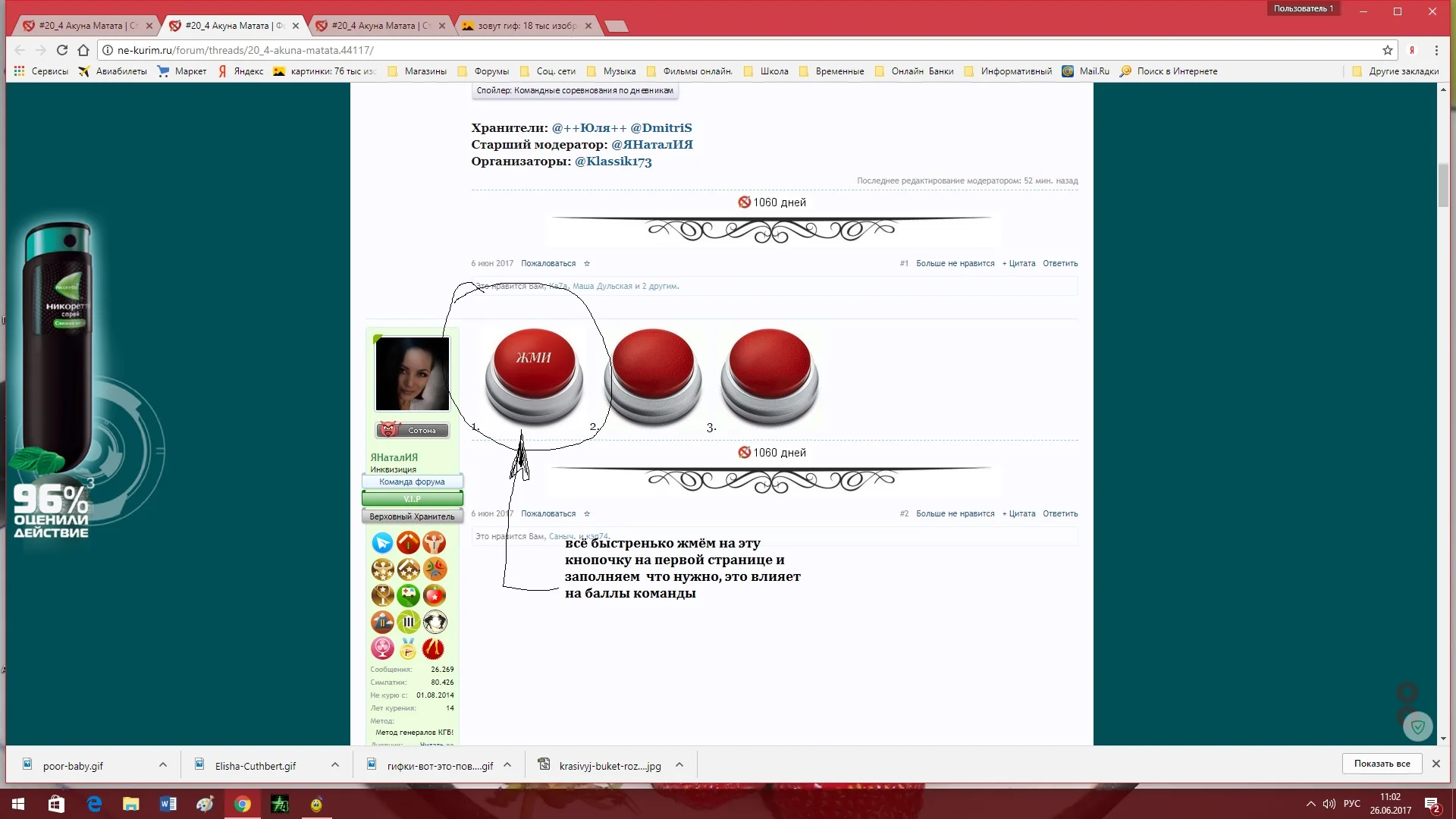
Task: Switch to the зовут гиф tab
Action: [x=523, y=25]
